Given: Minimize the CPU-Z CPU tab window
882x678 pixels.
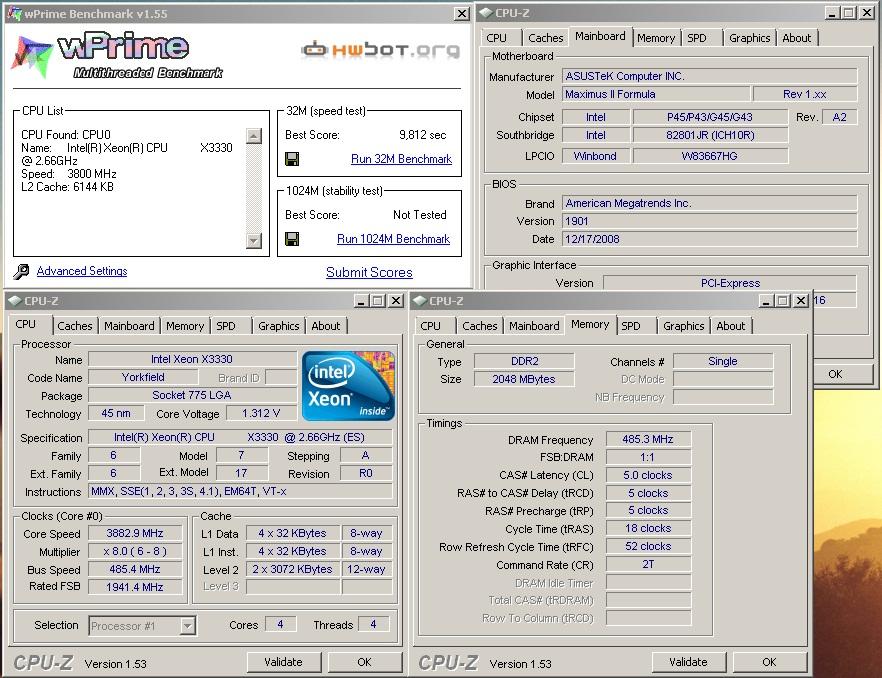Looking at the screenshot, I should click(x=362, y=301).
